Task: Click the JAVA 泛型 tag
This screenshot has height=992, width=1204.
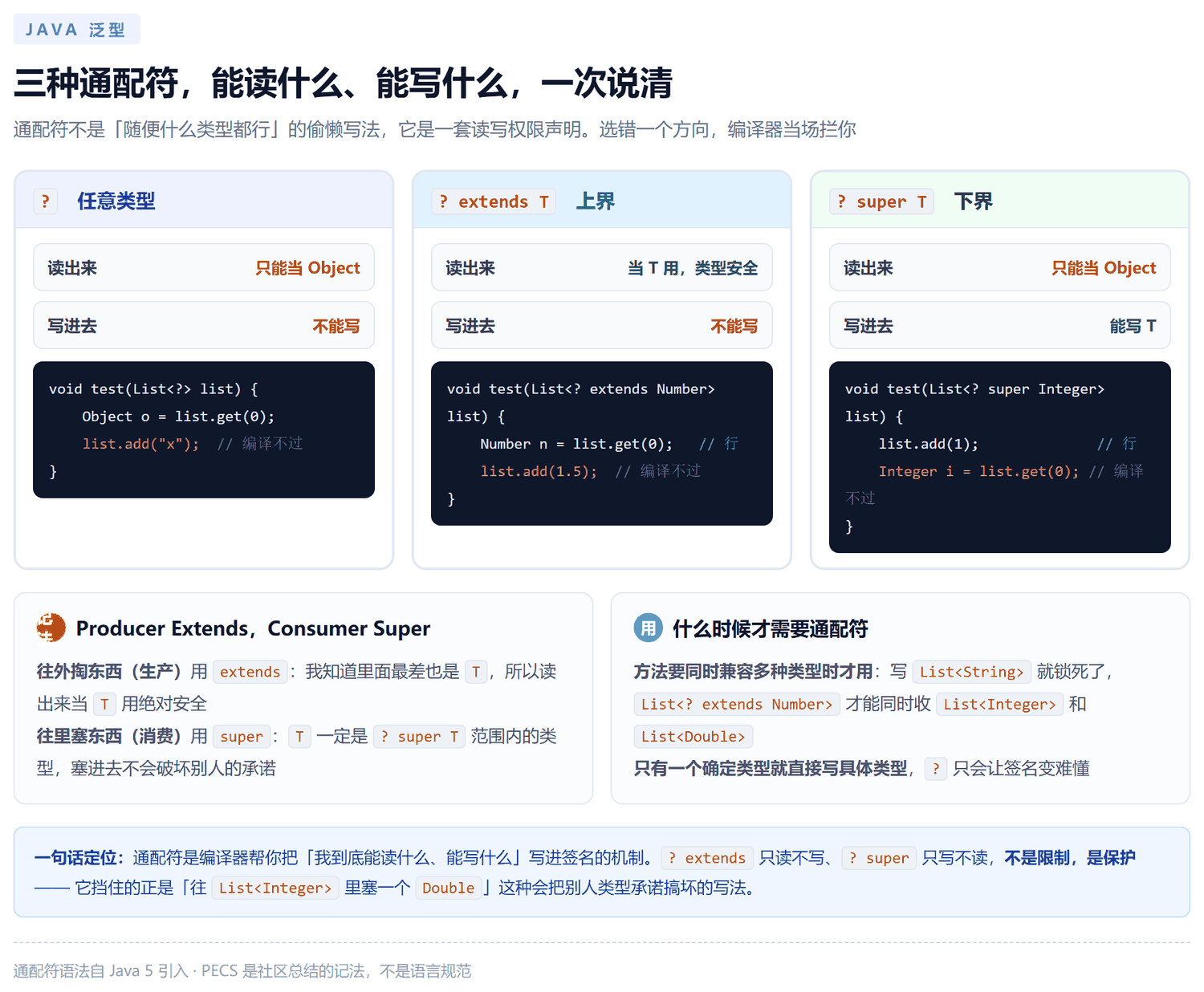Action: (76, 30)
